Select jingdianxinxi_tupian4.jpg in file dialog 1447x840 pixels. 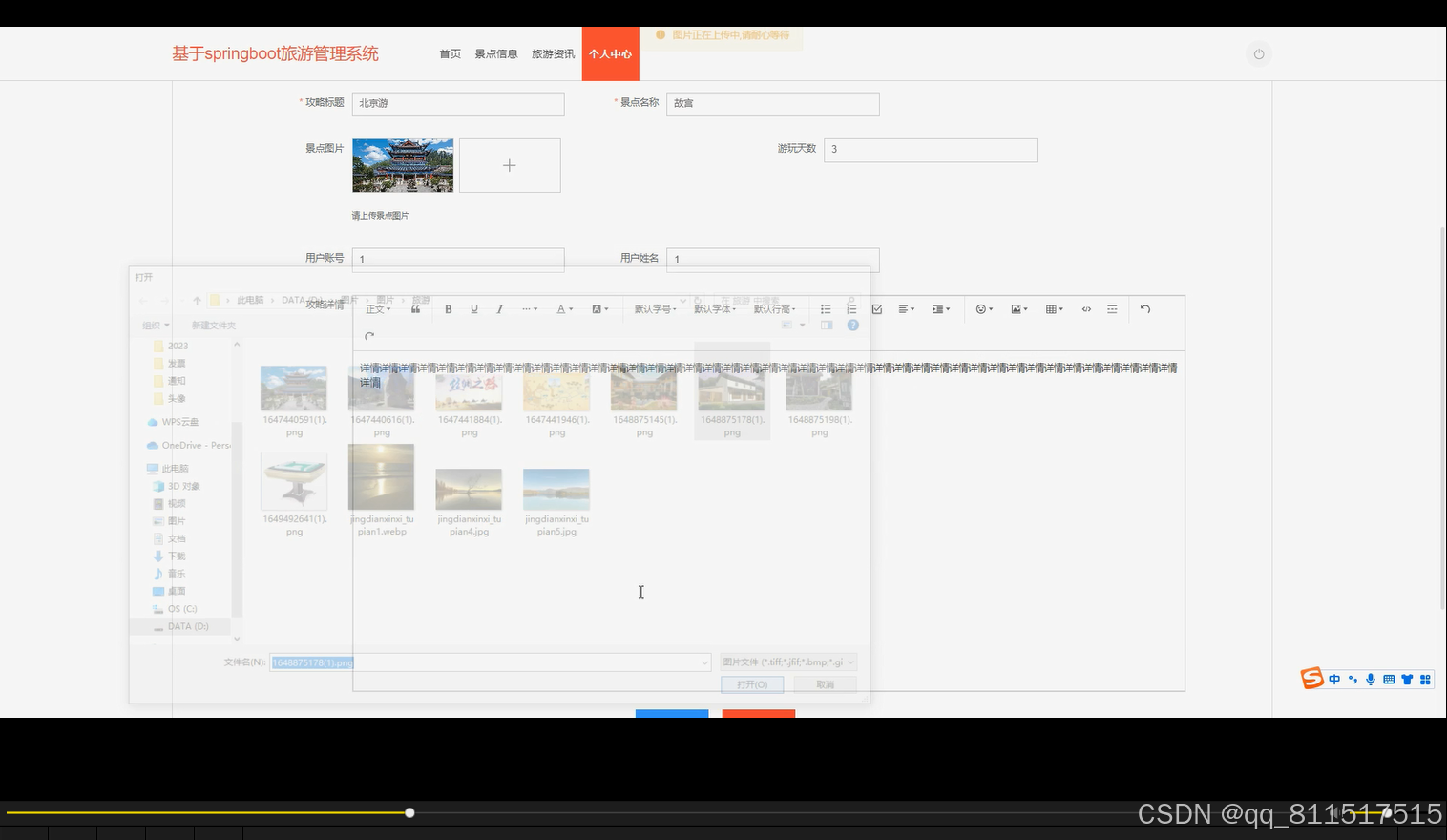tap(469, 502)
